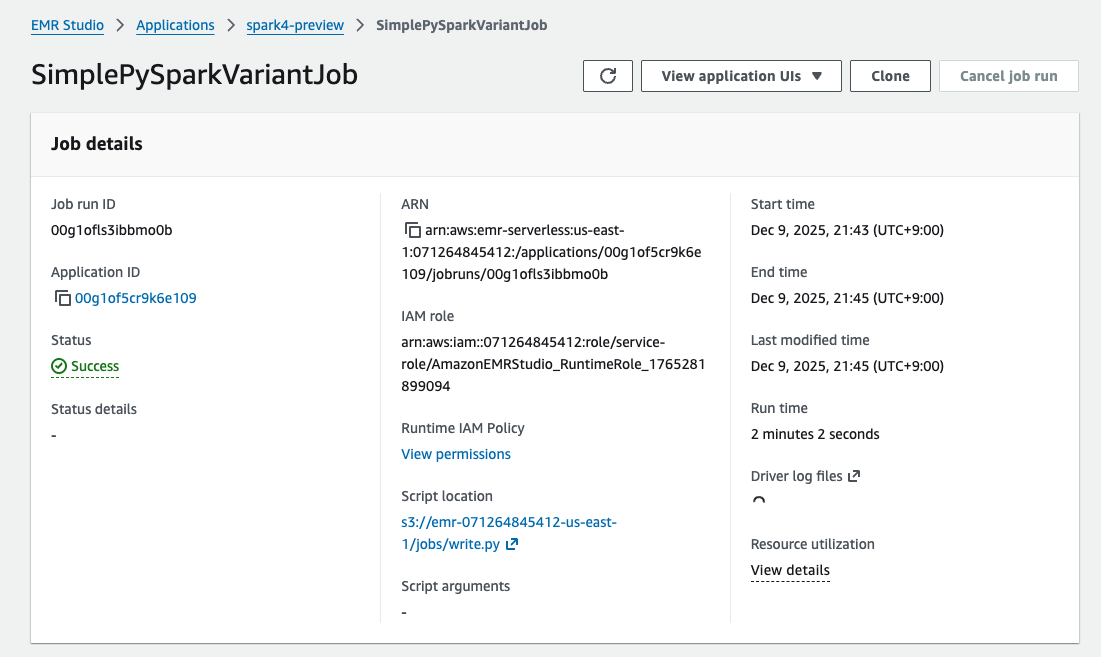This screenshot has height=657, width=1101.
Task: Click the Clone button
Action: click(x=890, y=76)
